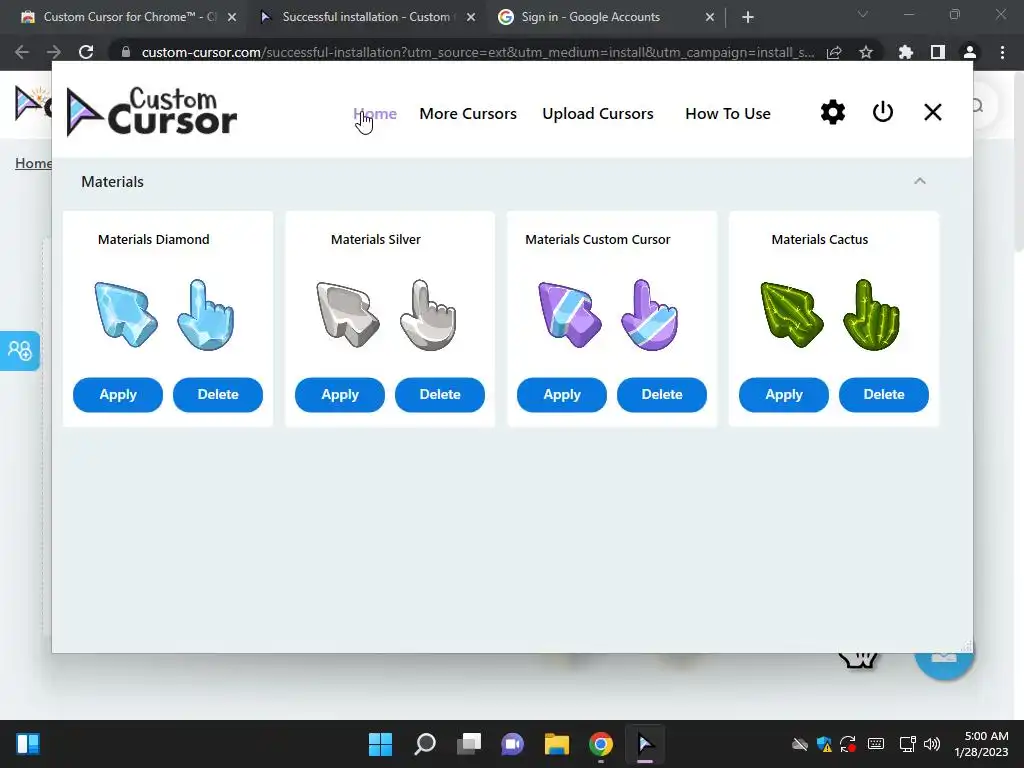Screen dimensions: 1024x768
Task: Open the tab search dropdown arrow
Action: (x=863, y=14)
